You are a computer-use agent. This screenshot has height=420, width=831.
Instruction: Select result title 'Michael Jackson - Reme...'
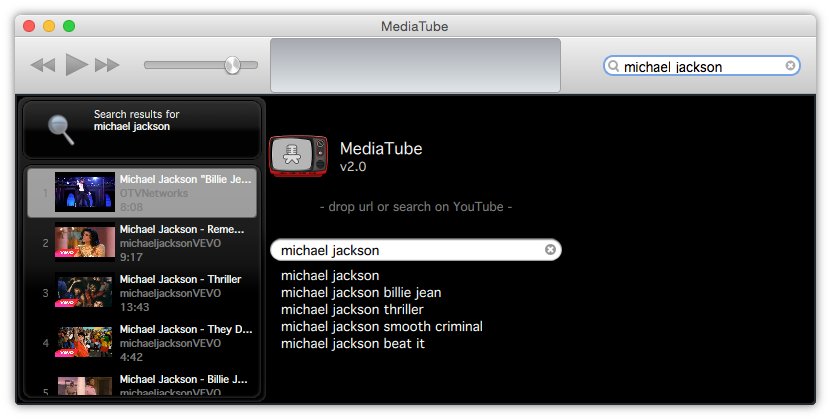click(x=182, y=230)
